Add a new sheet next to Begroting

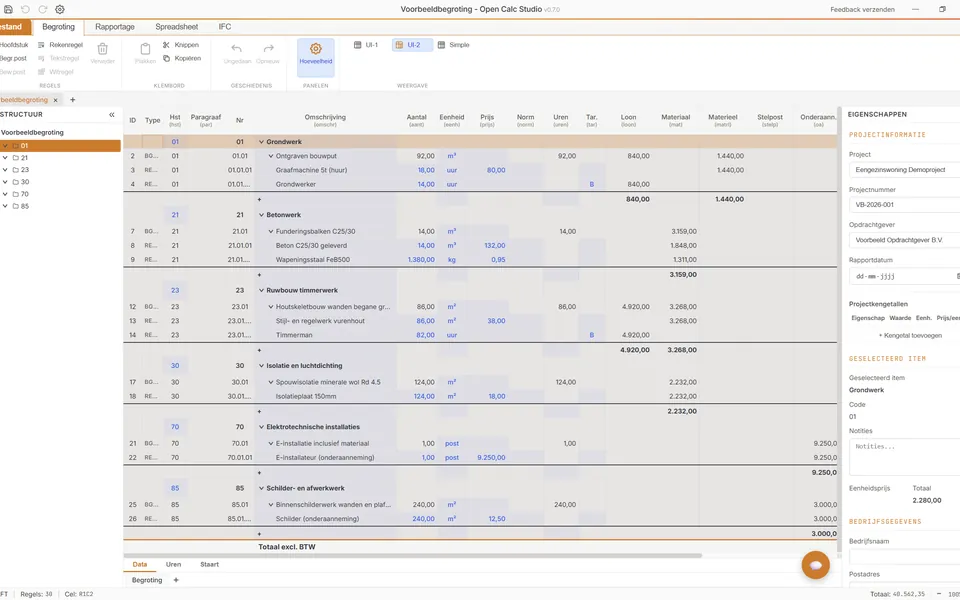coord(176,580)
